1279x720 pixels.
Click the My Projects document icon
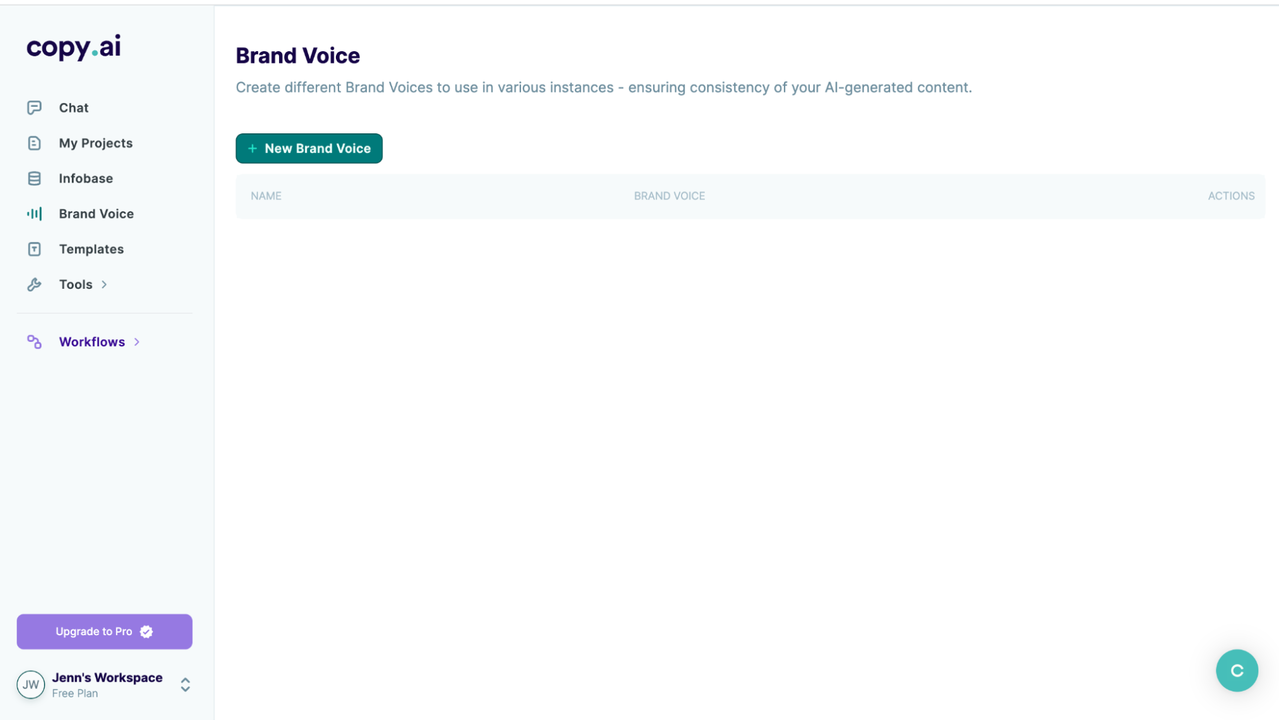coord(34,143)
